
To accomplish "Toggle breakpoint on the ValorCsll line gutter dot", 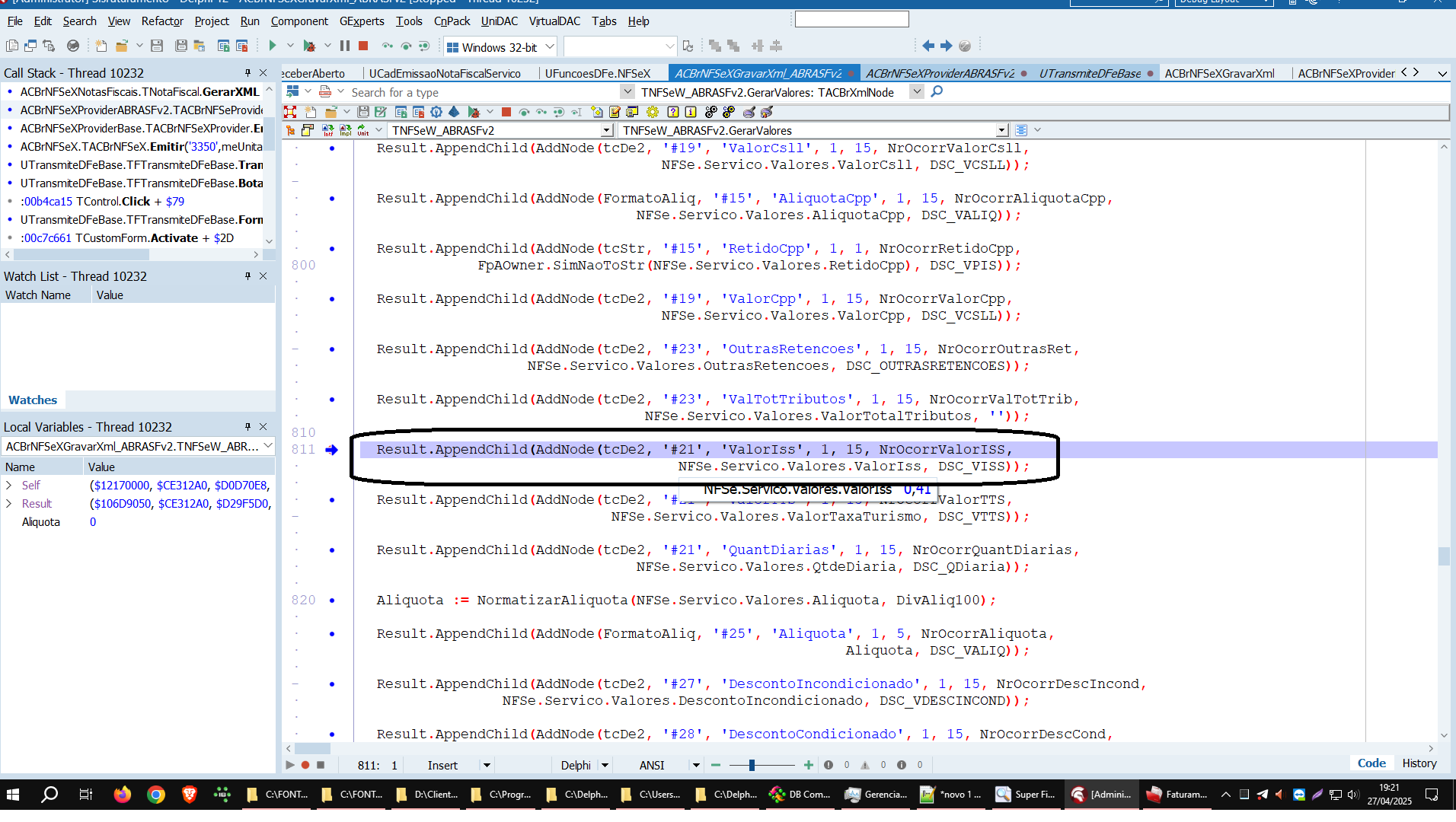I will [332, 148].
